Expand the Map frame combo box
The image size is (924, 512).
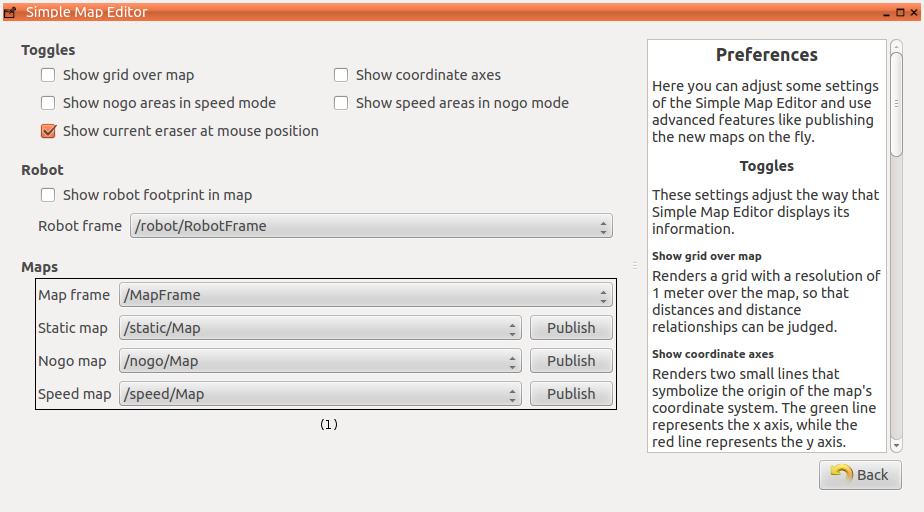pos(365,295)
